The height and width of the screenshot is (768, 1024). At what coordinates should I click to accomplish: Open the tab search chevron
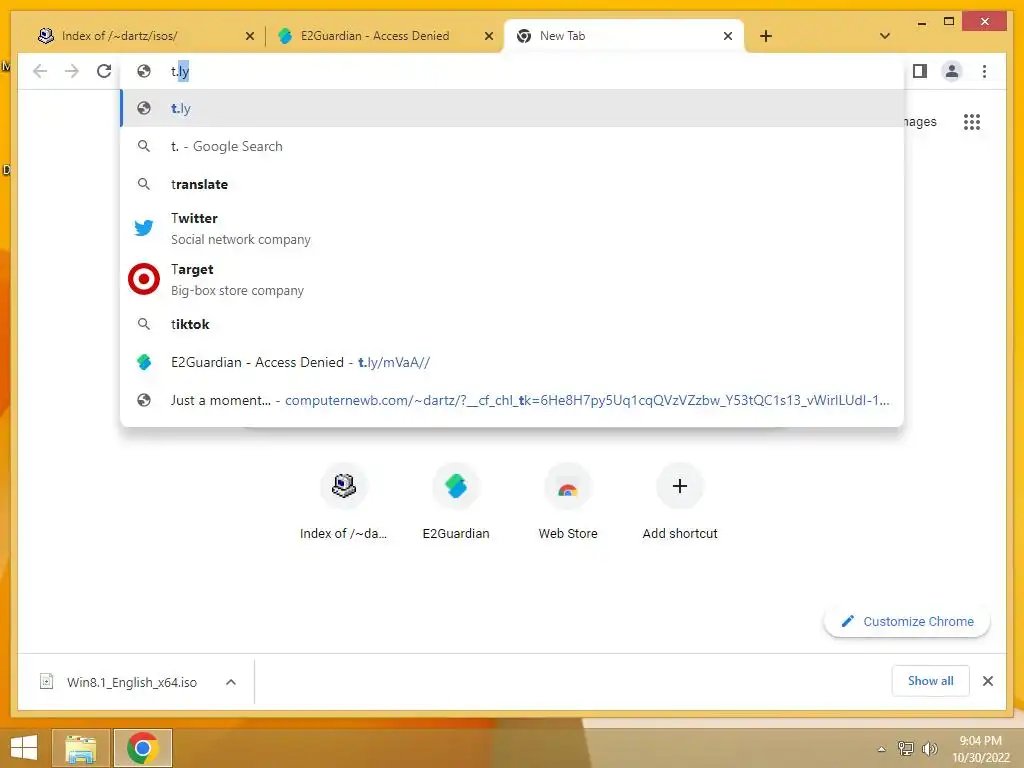click(884, 36)
